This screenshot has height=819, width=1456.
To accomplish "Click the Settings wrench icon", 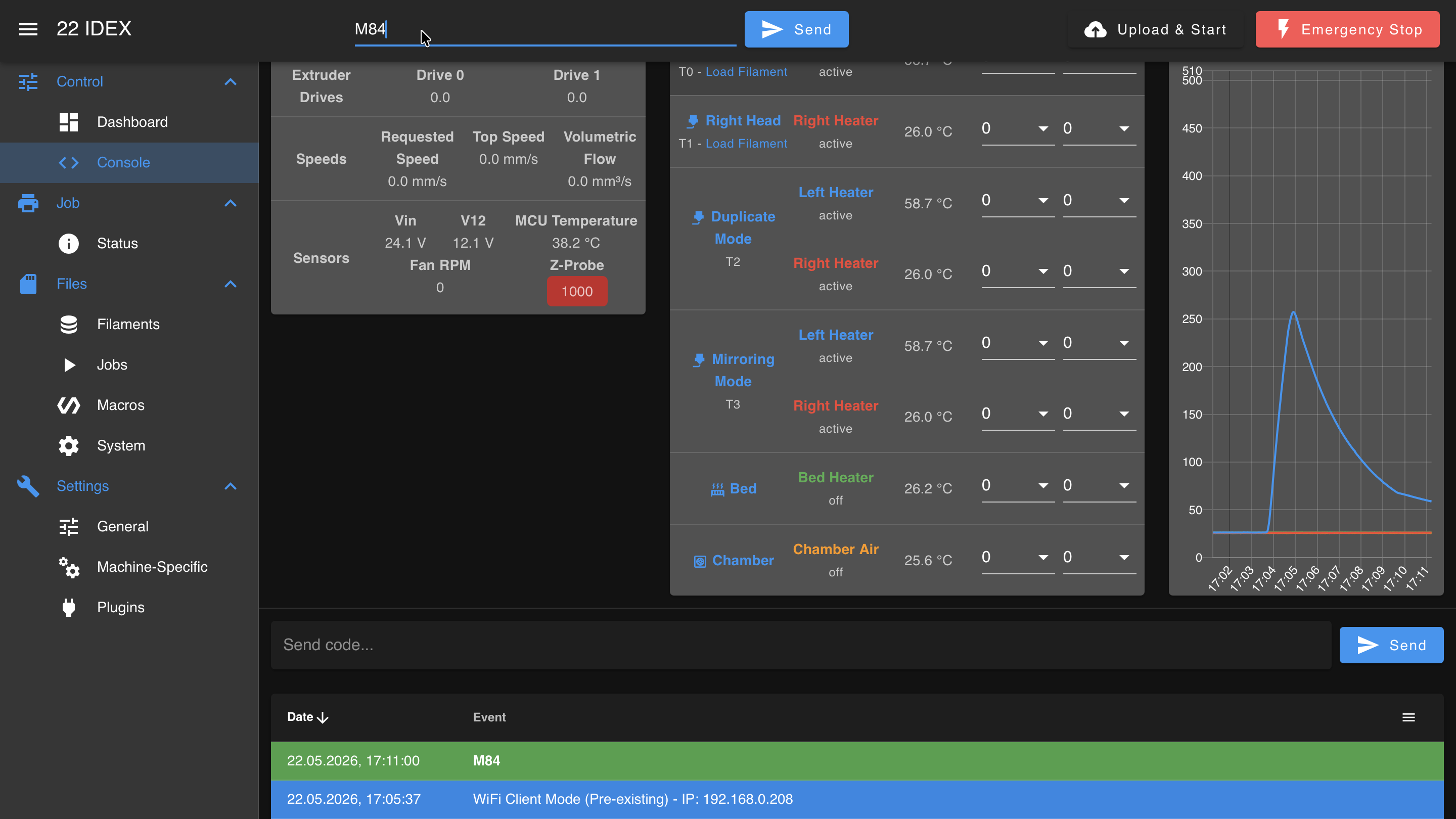I will [28, 486].
